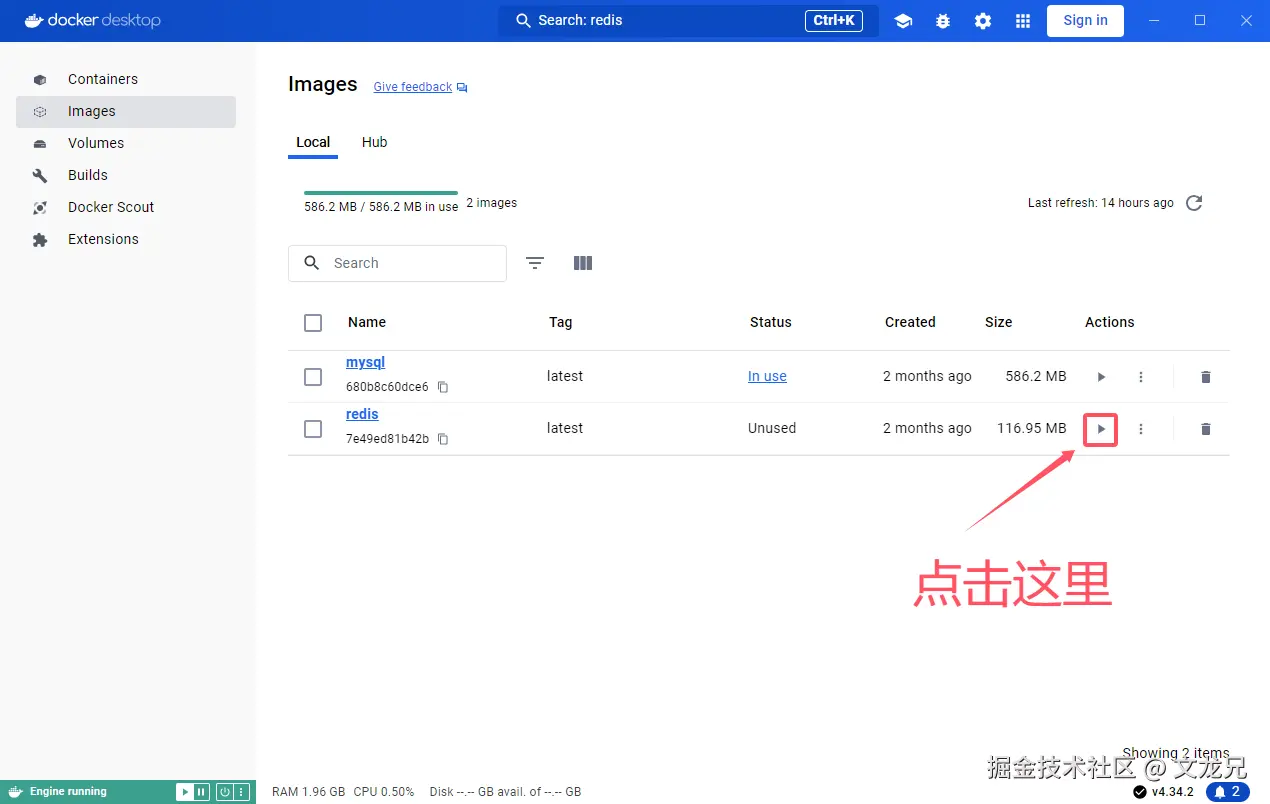Screen dimensions: 1270x804
Task: Open the column display settings icon
Action: click(x=583, y=263)
